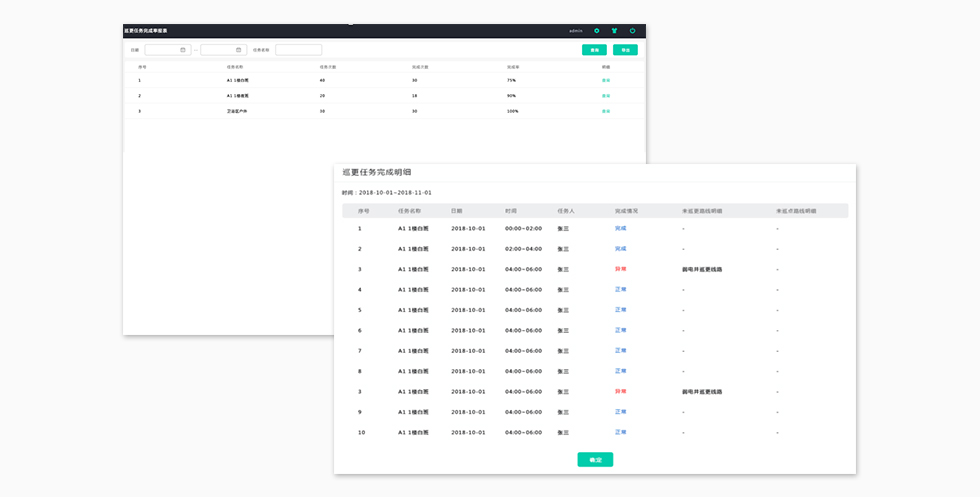980x497 pixels.
Task: Click the settings gear icon in header
Action: [x=597, y=31]
